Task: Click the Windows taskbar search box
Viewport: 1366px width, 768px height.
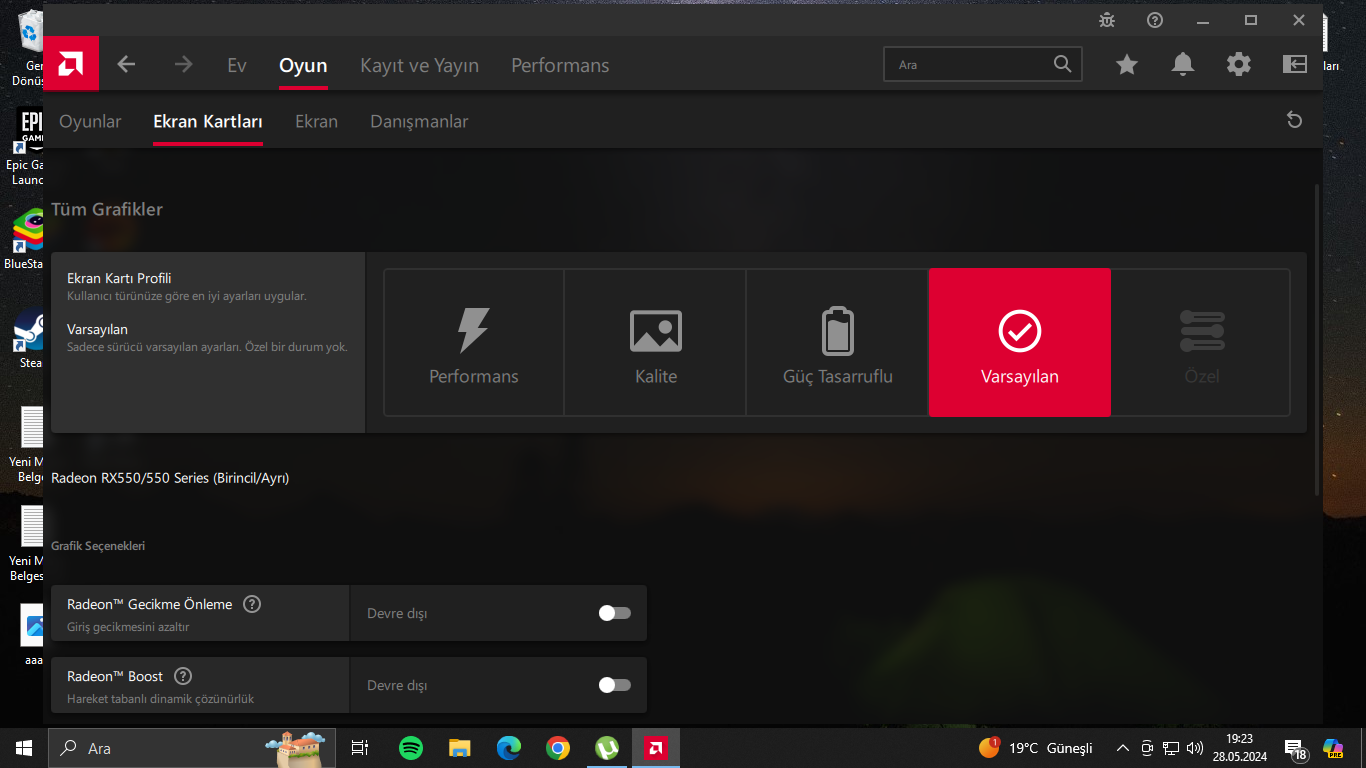Action: (190, 748)
